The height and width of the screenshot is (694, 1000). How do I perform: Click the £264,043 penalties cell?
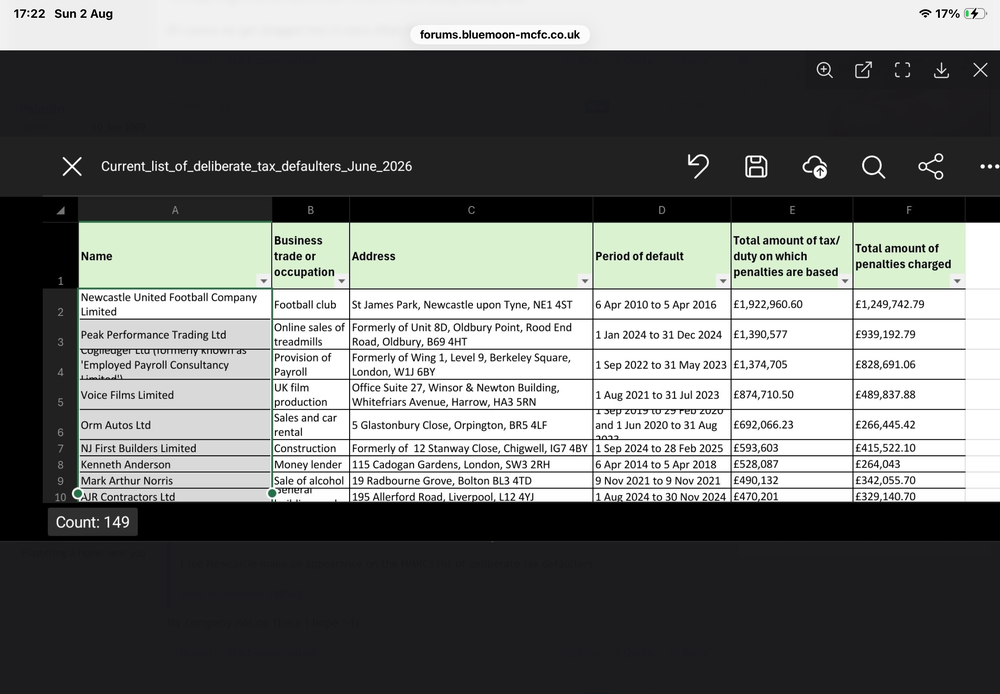point(909,464)
